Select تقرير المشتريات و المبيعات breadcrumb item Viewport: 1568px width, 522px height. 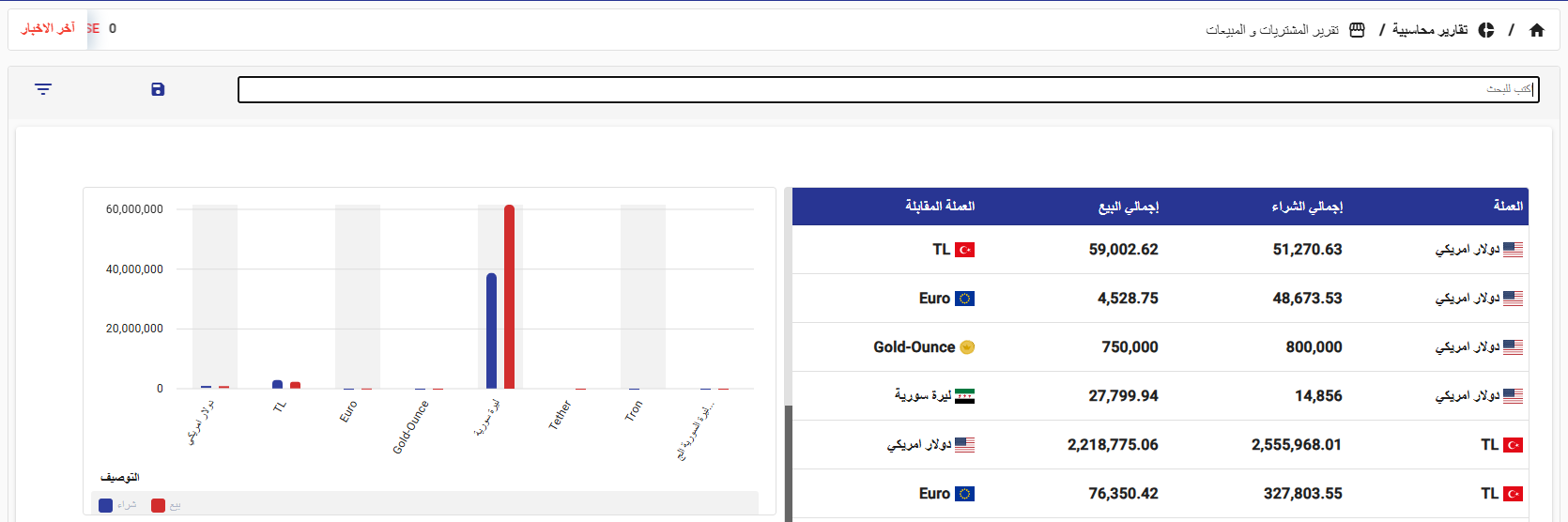(x=1272, y=30)
